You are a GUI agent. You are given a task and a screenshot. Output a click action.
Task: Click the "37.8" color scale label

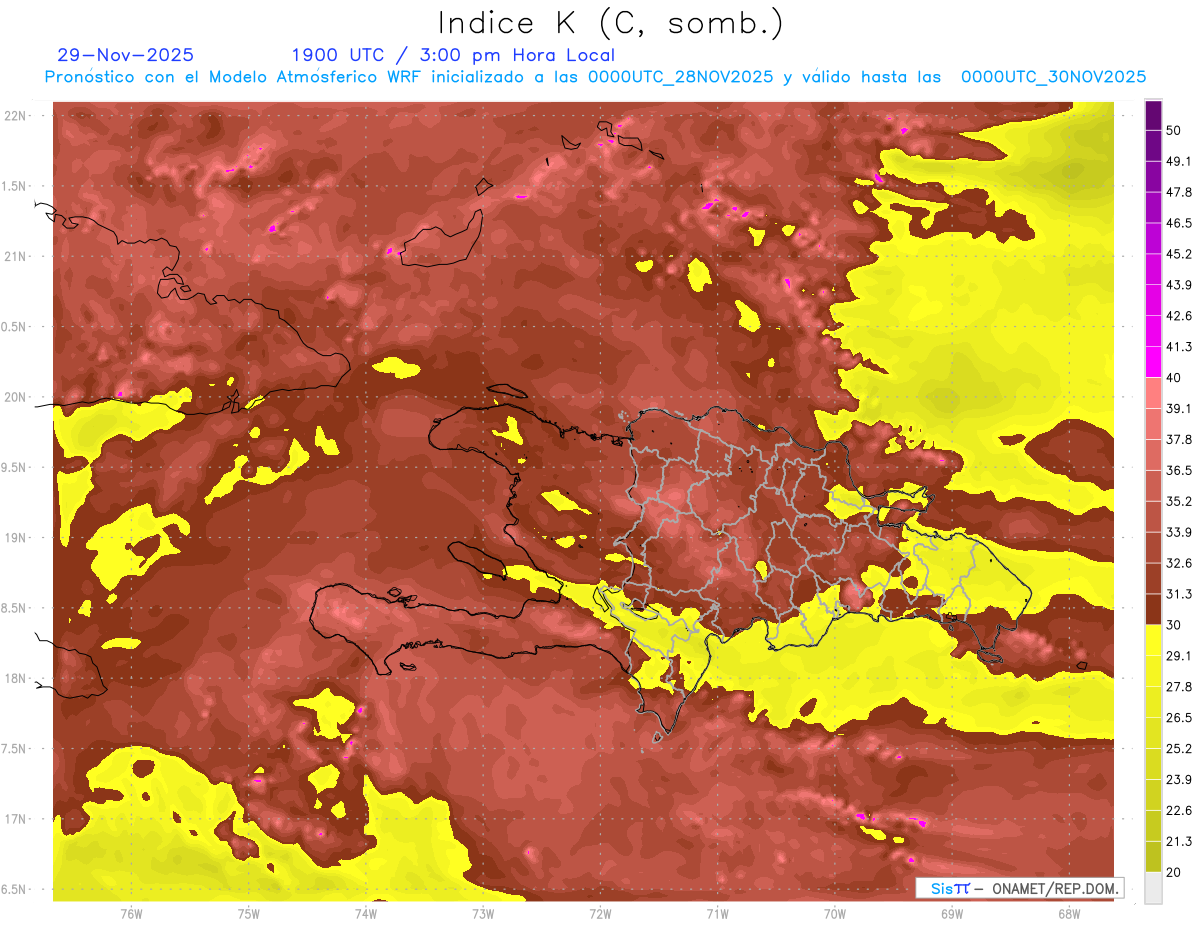1179,439
